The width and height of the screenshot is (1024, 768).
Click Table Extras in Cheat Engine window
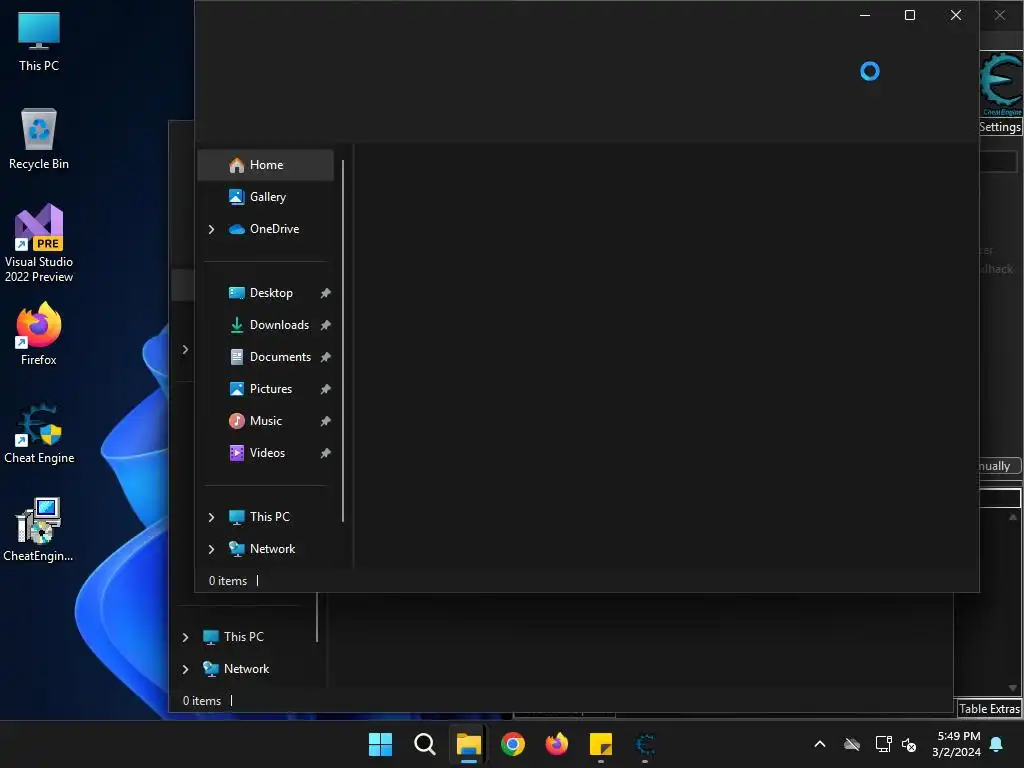point(989,709)
